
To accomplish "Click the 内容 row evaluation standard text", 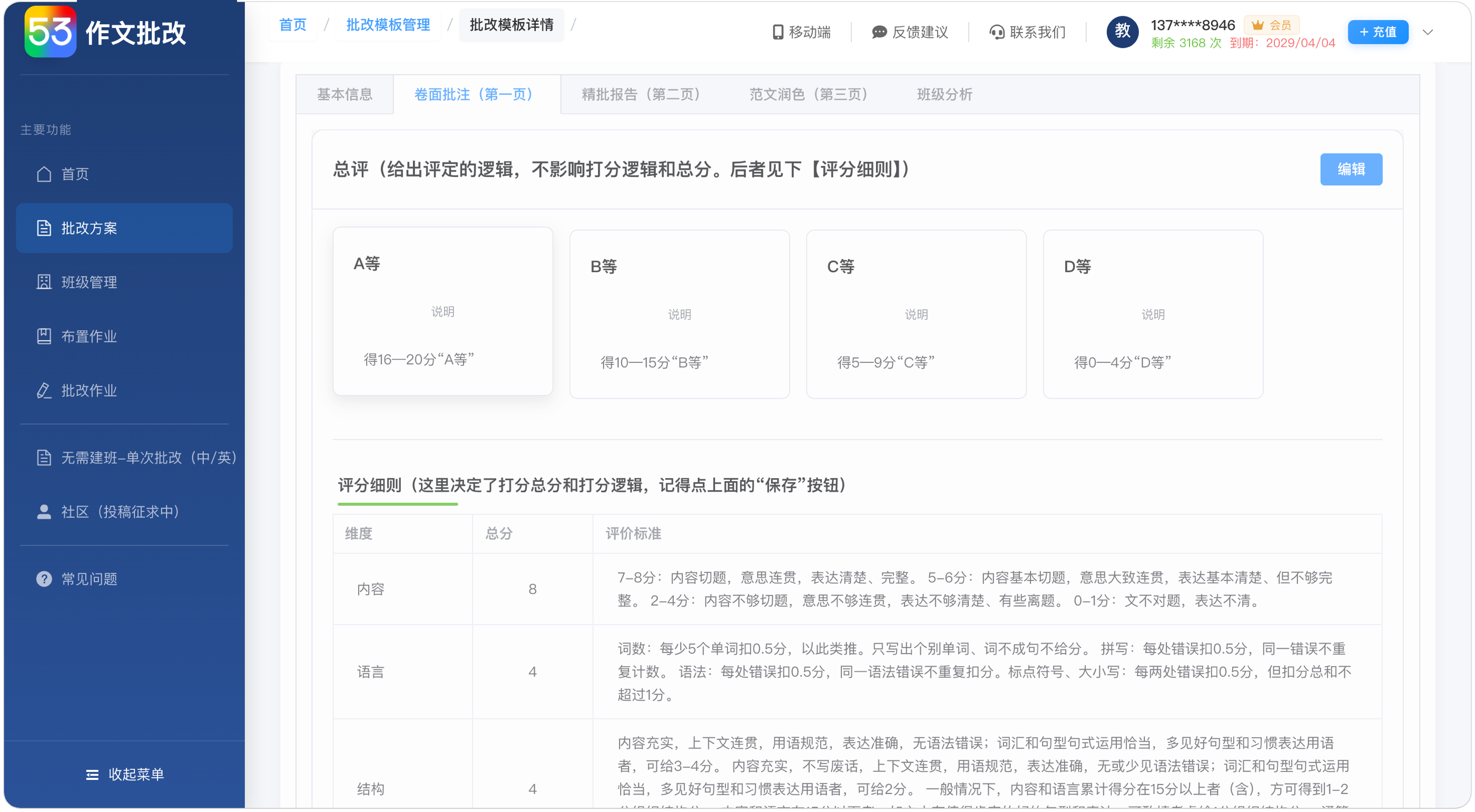I will [975, 589].
